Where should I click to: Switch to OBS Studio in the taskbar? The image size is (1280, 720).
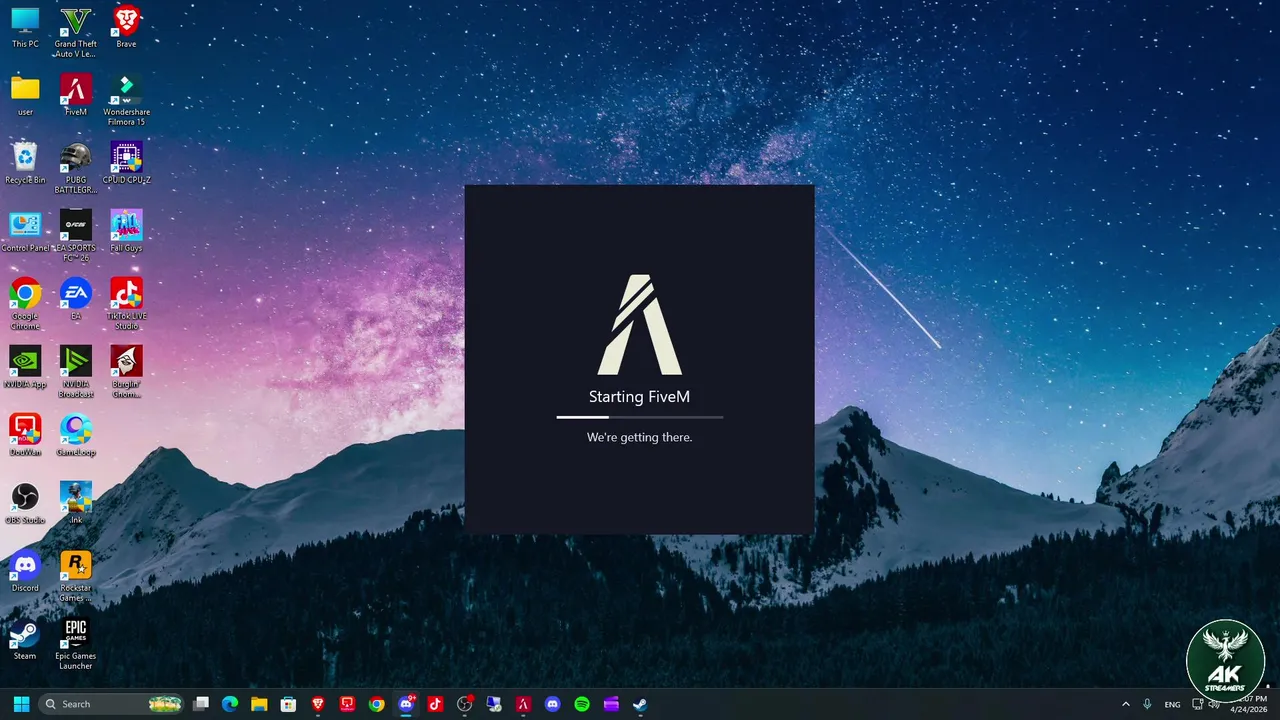click(x=464, y=704)
